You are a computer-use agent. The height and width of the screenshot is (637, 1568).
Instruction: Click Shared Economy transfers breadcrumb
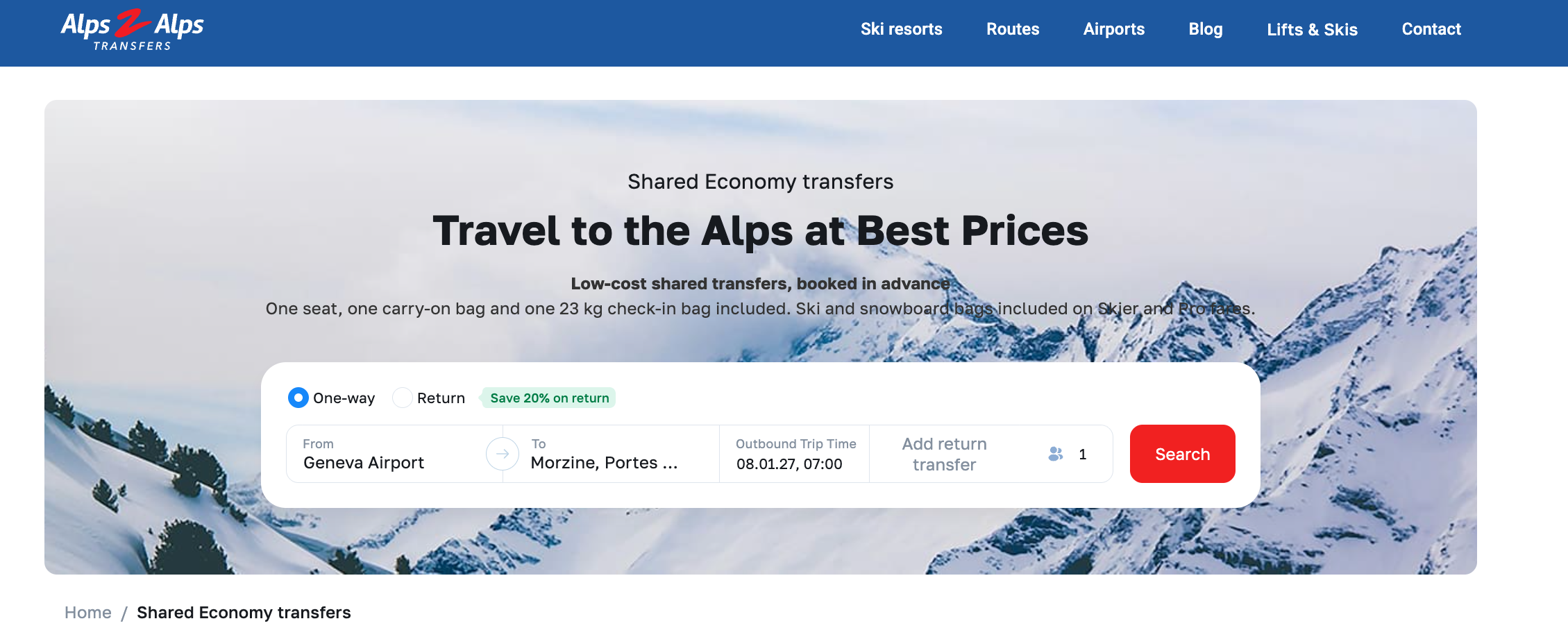pyautogui.click(x=244, y=613)
